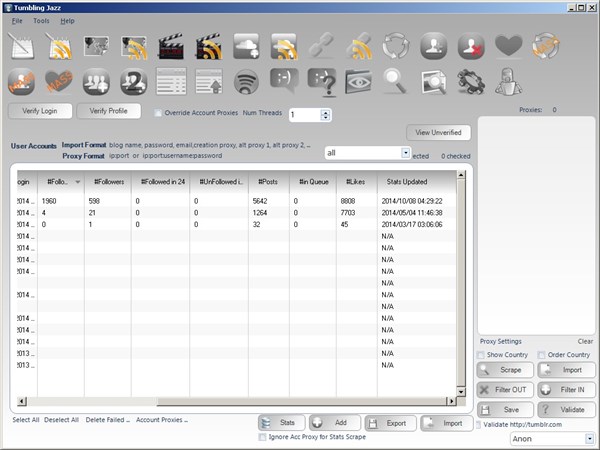This screenshot has height=450, width=600.
Task: Click Clear in proxy settings
Action: (x=585, y=341)
